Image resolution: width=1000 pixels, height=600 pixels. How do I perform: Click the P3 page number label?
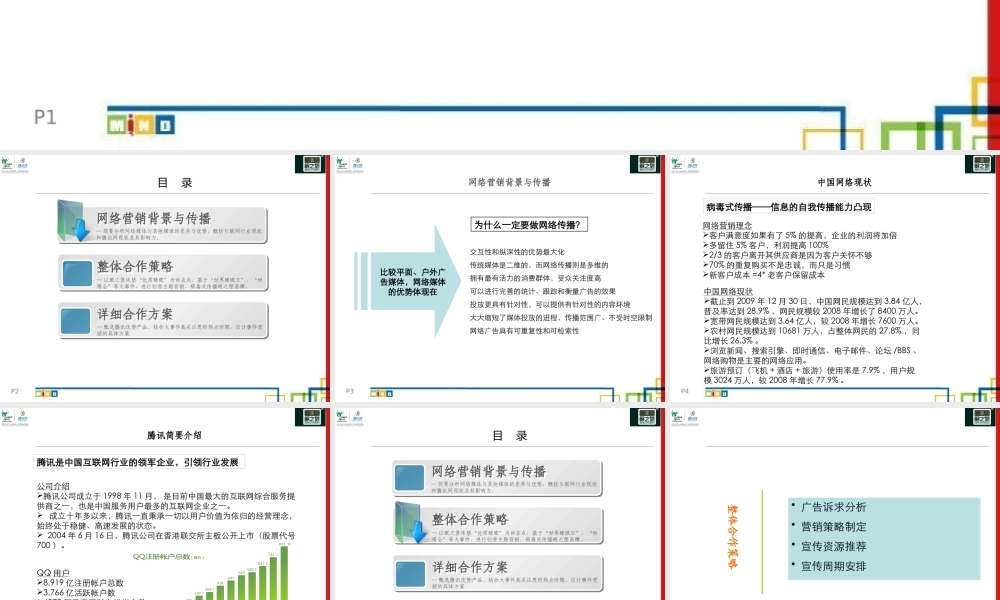(x=350, y=391)
